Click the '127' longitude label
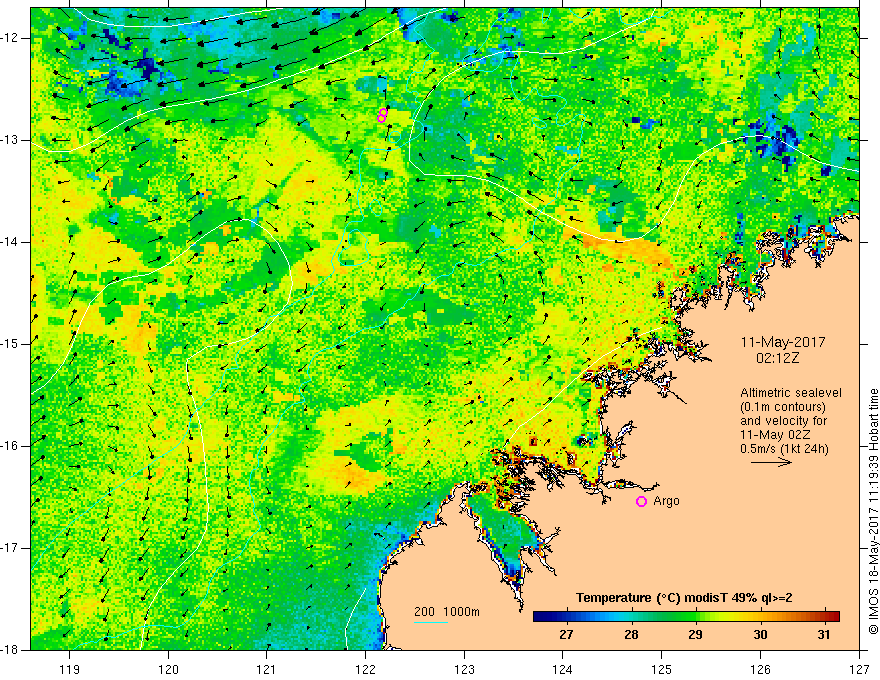880x680 pixels. click(859, 669)
